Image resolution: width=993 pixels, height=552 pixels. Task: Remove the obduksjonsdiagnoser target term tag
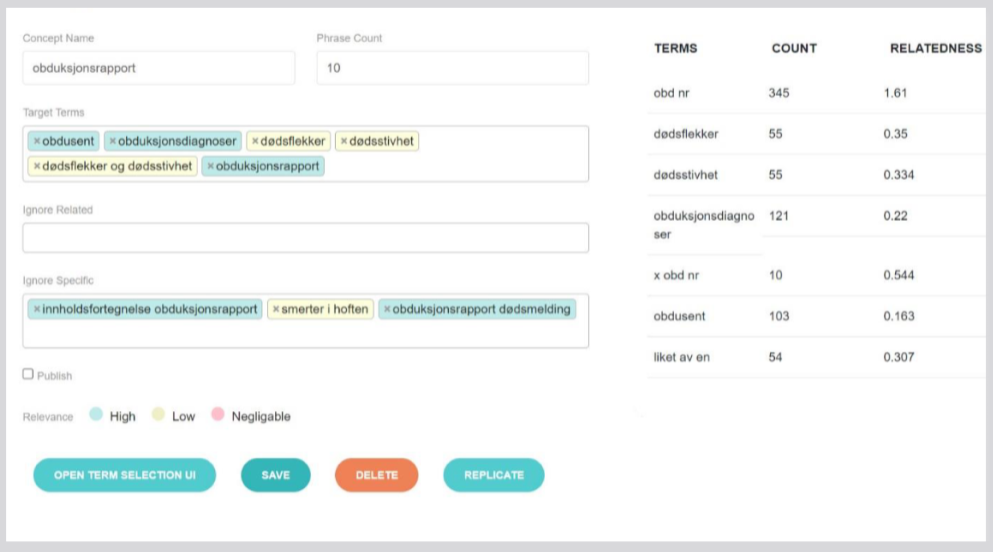pyautogui.click(x=113, y=141)
